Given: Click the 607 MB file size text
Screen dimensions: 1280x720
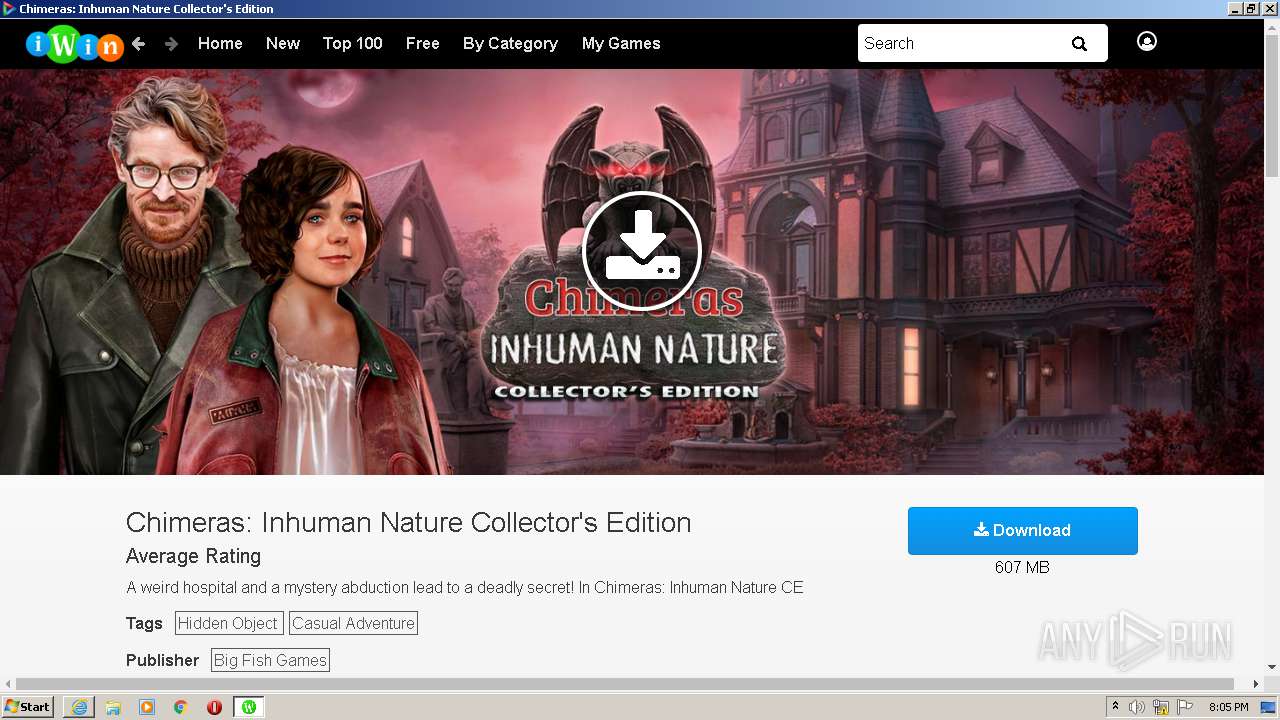Looking at the screenshot, I should tap(1022, 567).
